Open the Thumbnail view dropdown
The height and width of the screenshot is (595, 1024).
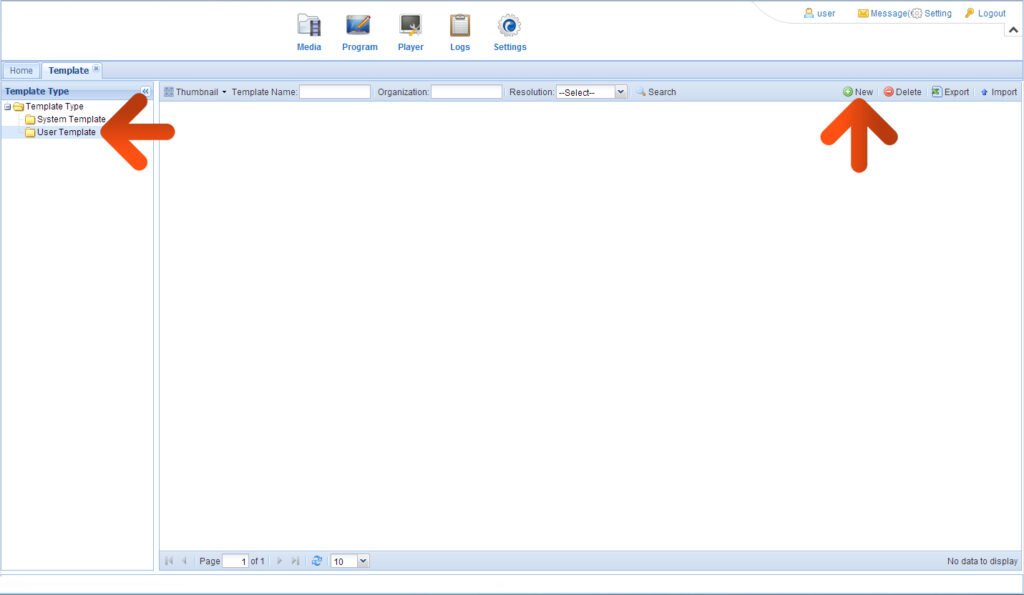point(195,92)
